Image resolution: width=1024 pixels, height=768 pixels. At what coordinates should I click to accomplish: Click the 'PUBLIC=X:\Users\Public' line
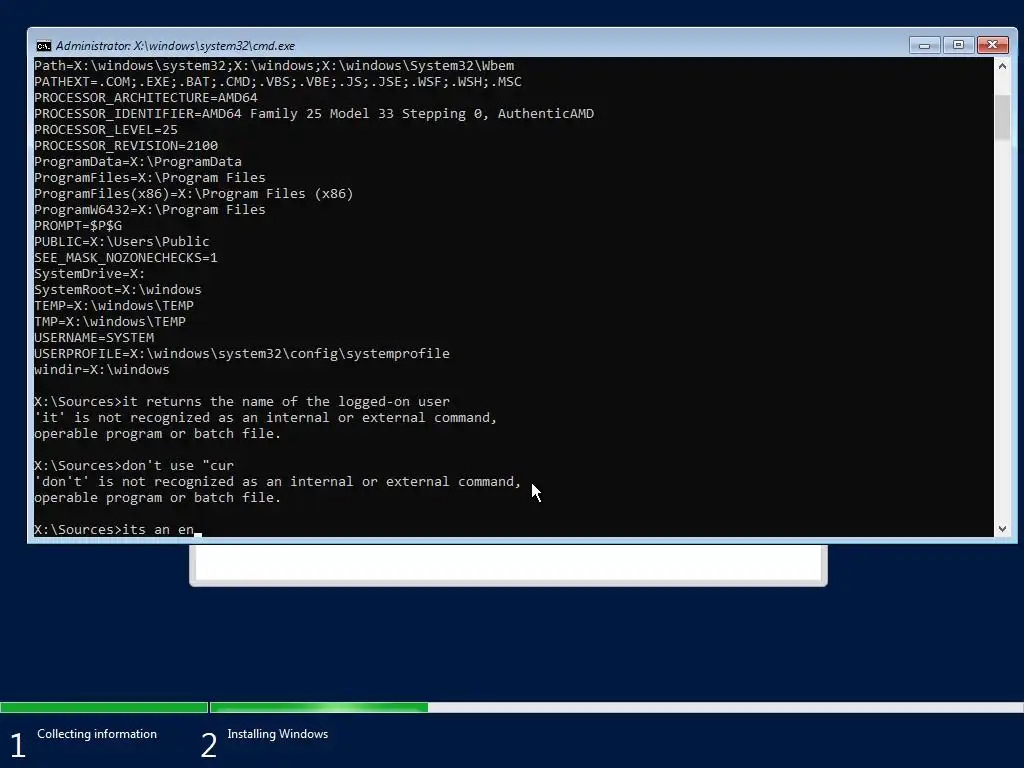click(121, 242)
